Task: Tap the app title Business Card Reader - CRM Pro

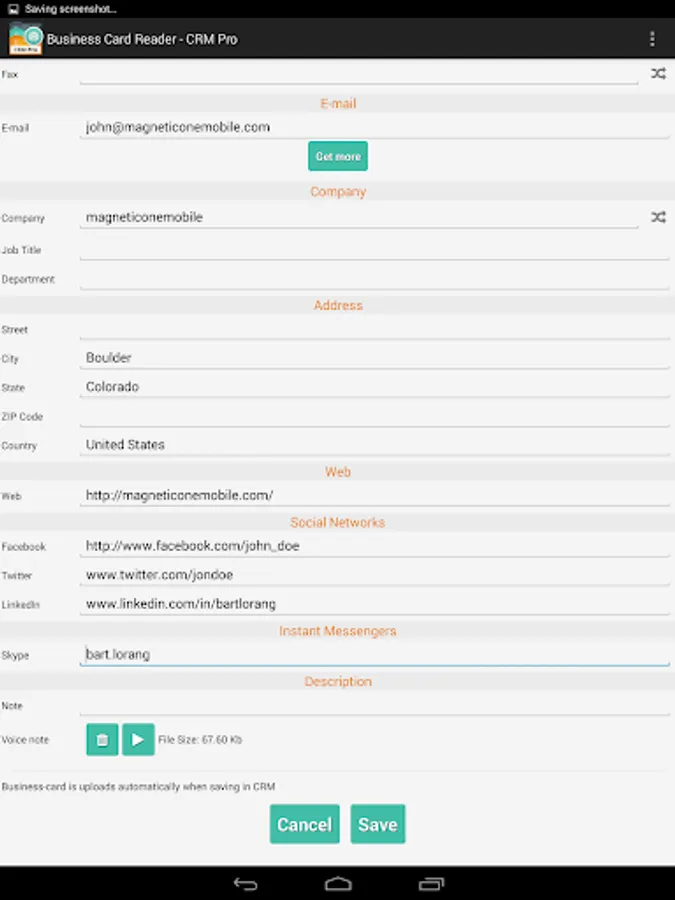Action: [142, 39]
